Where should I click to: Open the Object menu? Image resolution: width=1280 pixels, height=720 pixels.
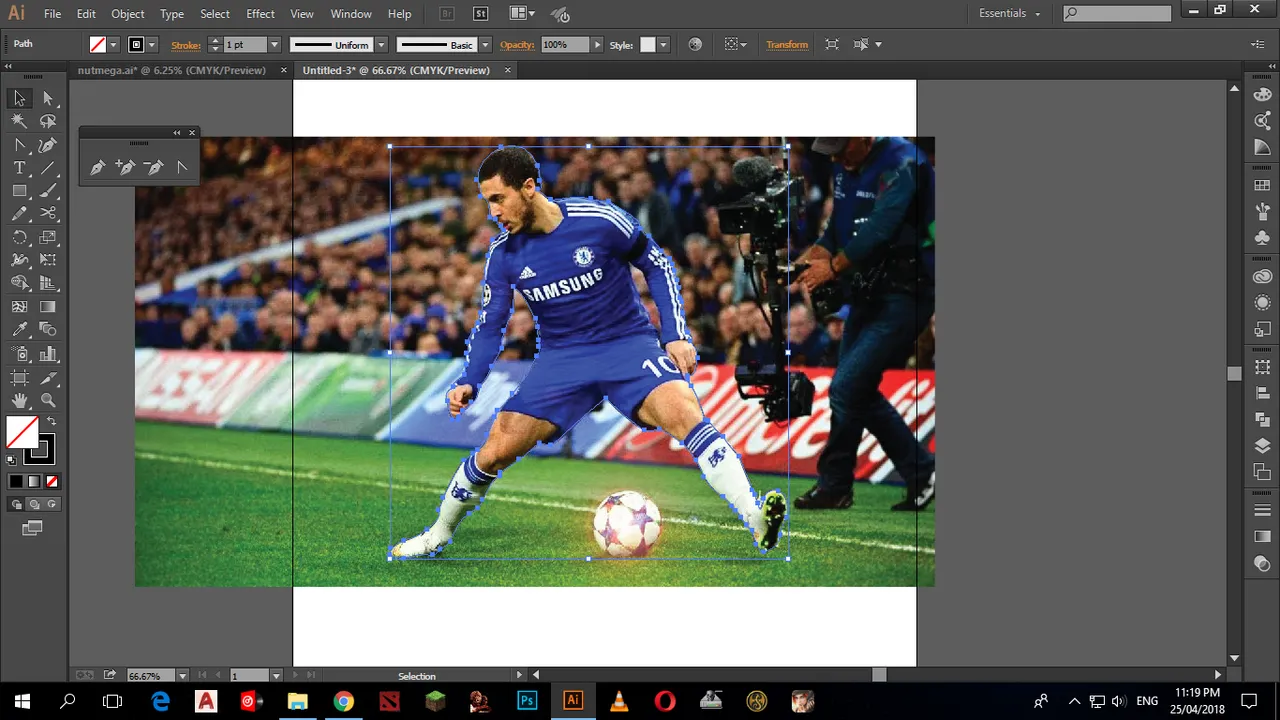pos(127,14)
